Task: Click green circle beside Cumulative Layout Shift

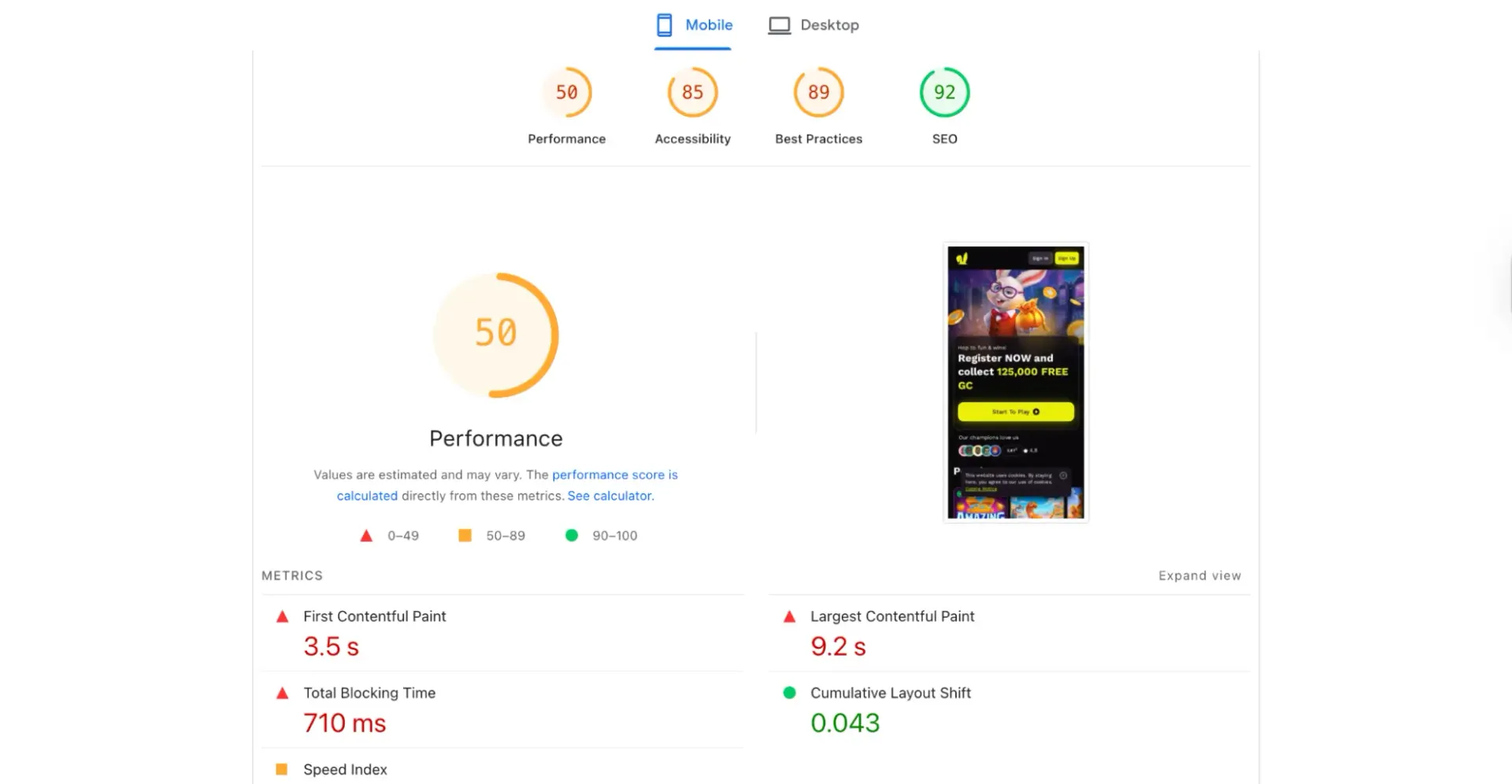Action: click(x=789, y=693)
